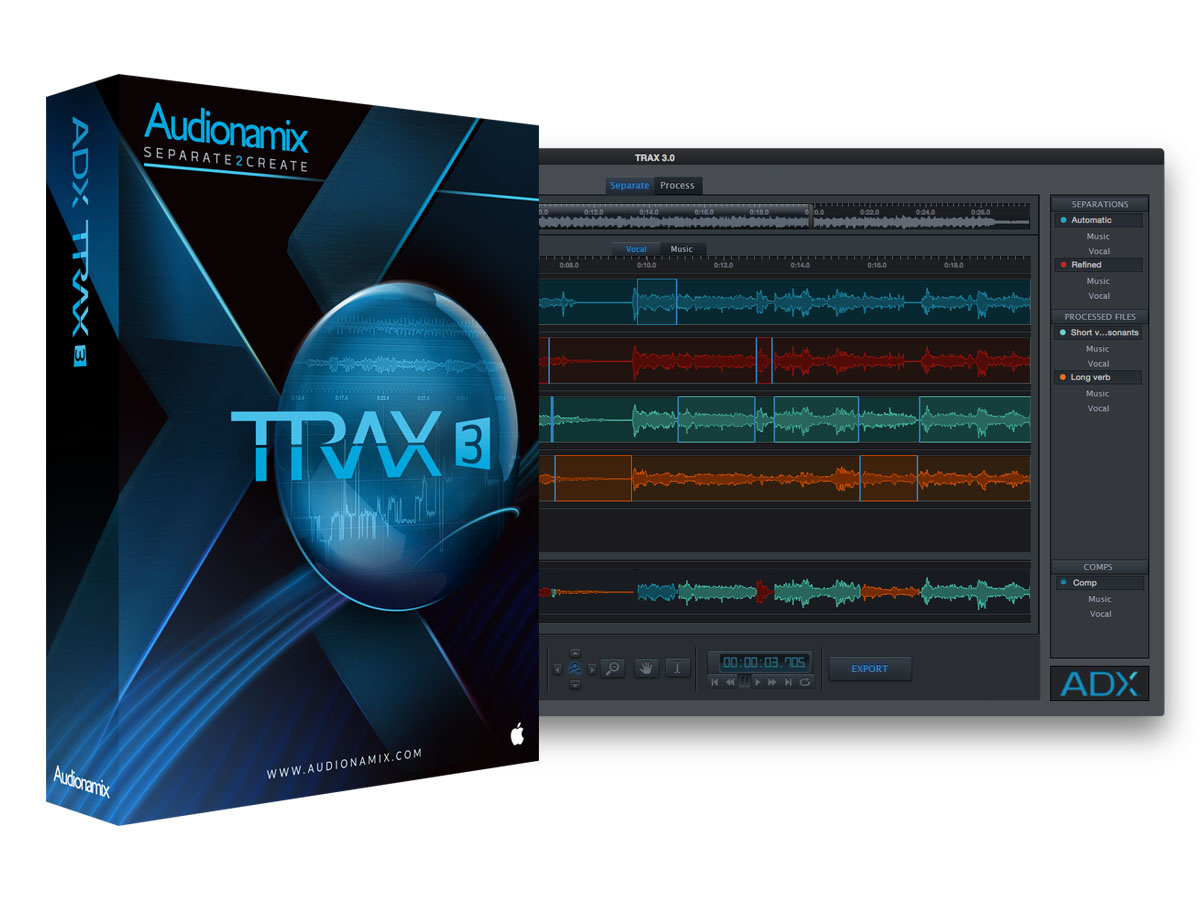The image size is (1200, 900).
Task: Click the up arrow of navigation pad
Action: pos(575,653)
